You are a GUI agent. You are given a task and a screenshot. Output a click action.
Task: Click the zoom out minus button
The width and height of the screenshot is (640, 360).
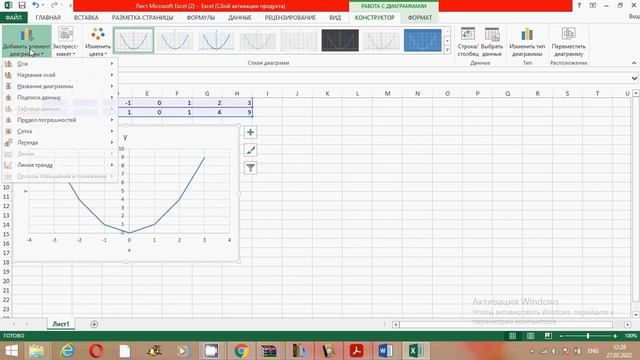tap(561, 336)
